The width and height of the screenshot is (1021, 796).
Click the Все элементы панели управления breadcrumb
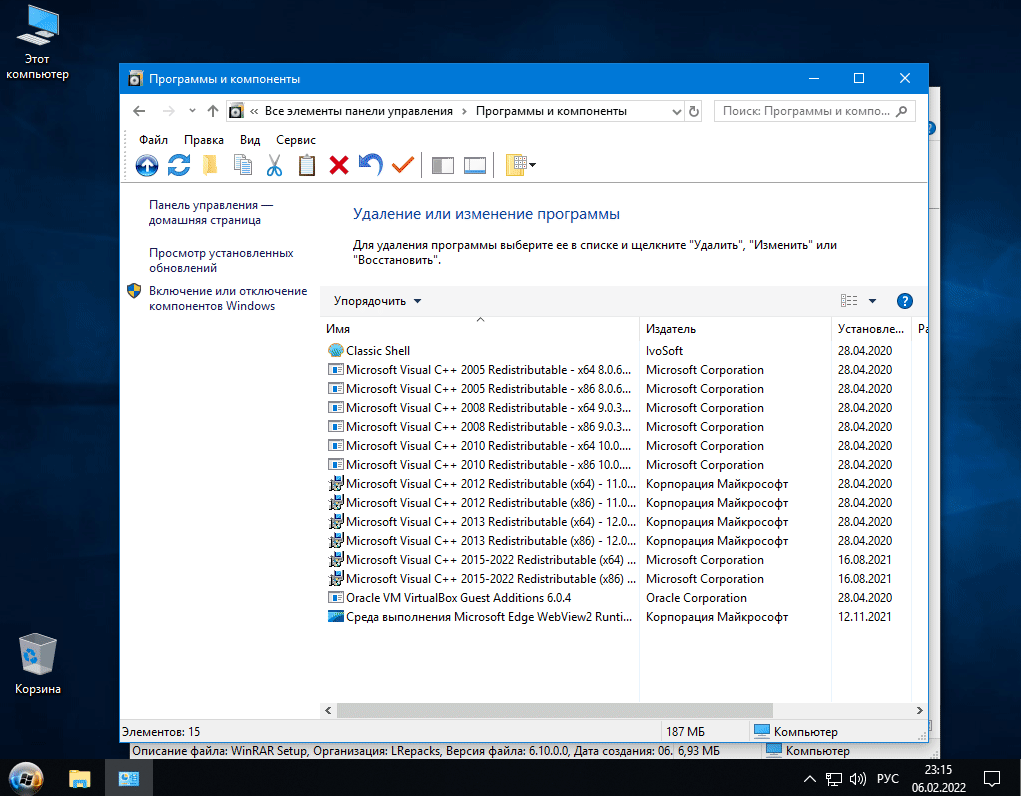tap(358, 111)
